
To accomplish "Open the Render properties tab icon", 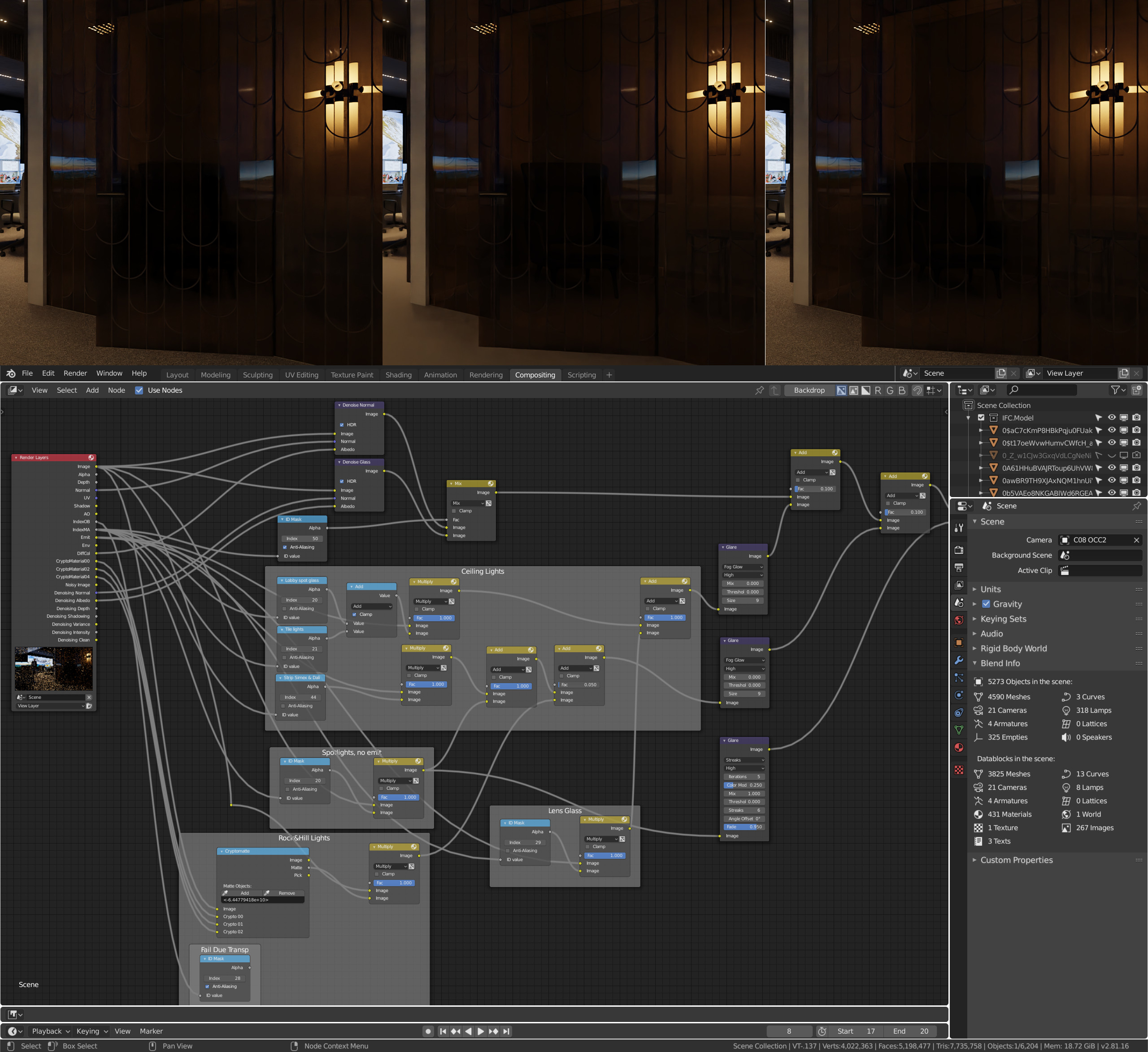I will click(959, 550).
